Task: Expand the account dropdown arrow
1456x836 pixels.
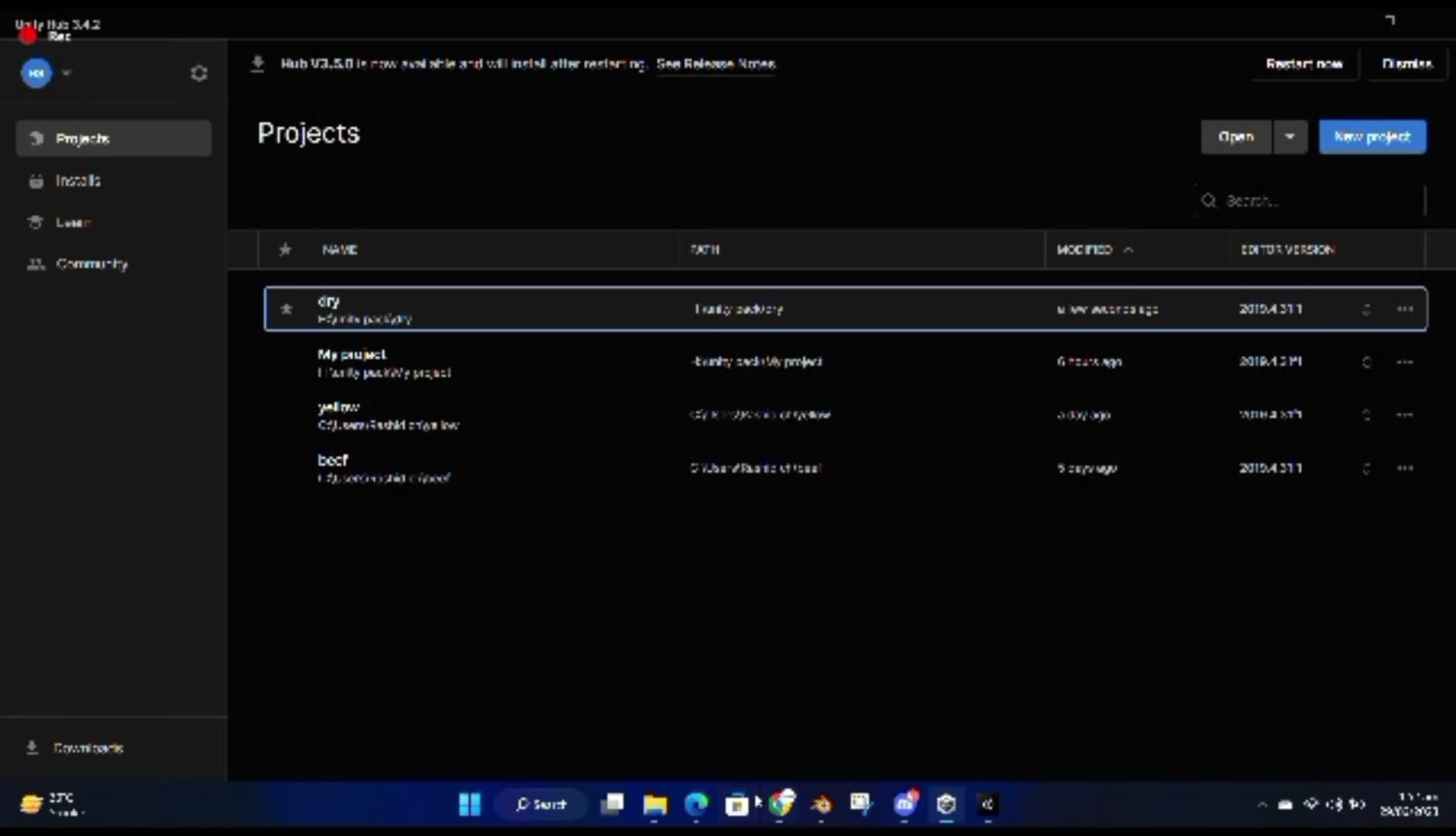Action: pyautogui.click(x=67, y=73)
